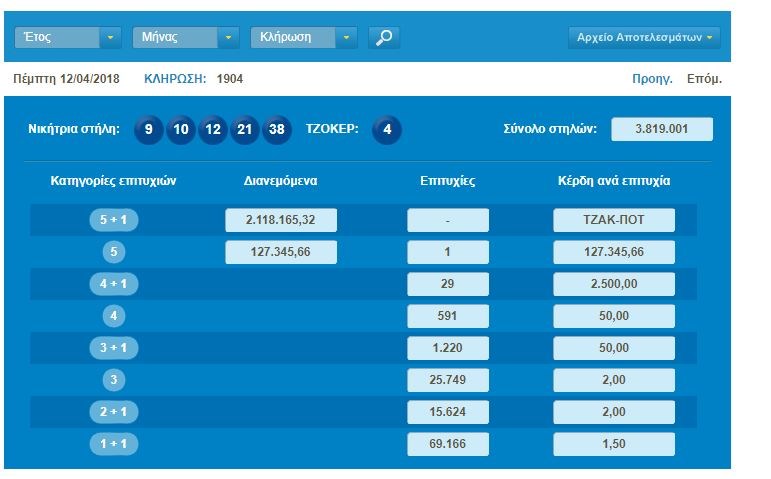Go to previous draw via Προηγ. link
Image resolution: width=771 pixels, height=479 pixels.
point(652,79)
